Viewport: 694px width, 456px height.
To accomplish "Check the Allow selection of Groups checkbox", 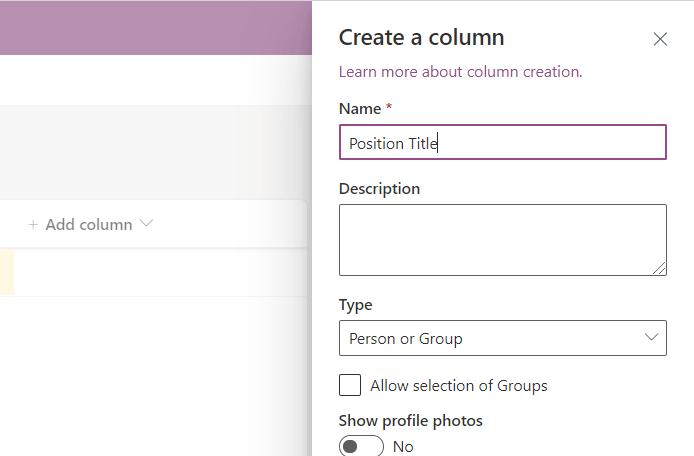I will click(x=350, y=386).
